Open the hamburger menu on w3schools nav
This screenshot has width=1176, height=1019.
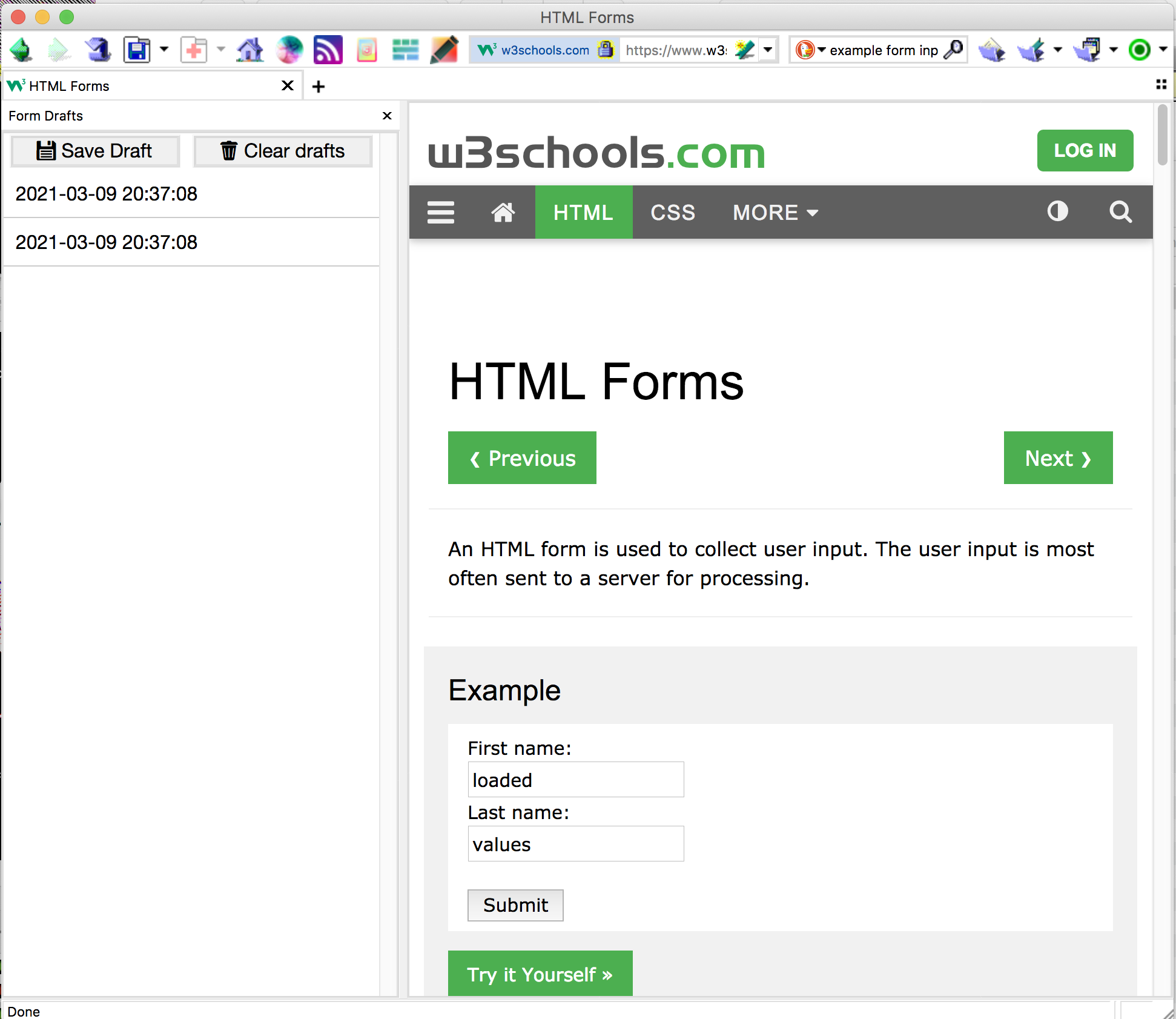(x=441, y=212)
